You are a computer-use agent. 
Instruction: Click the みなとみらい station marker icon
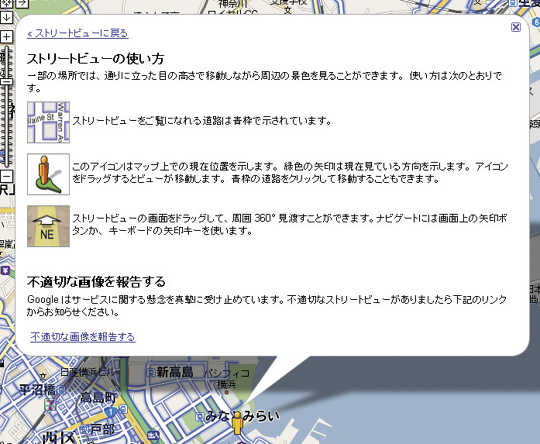click(x=200, y=417)
